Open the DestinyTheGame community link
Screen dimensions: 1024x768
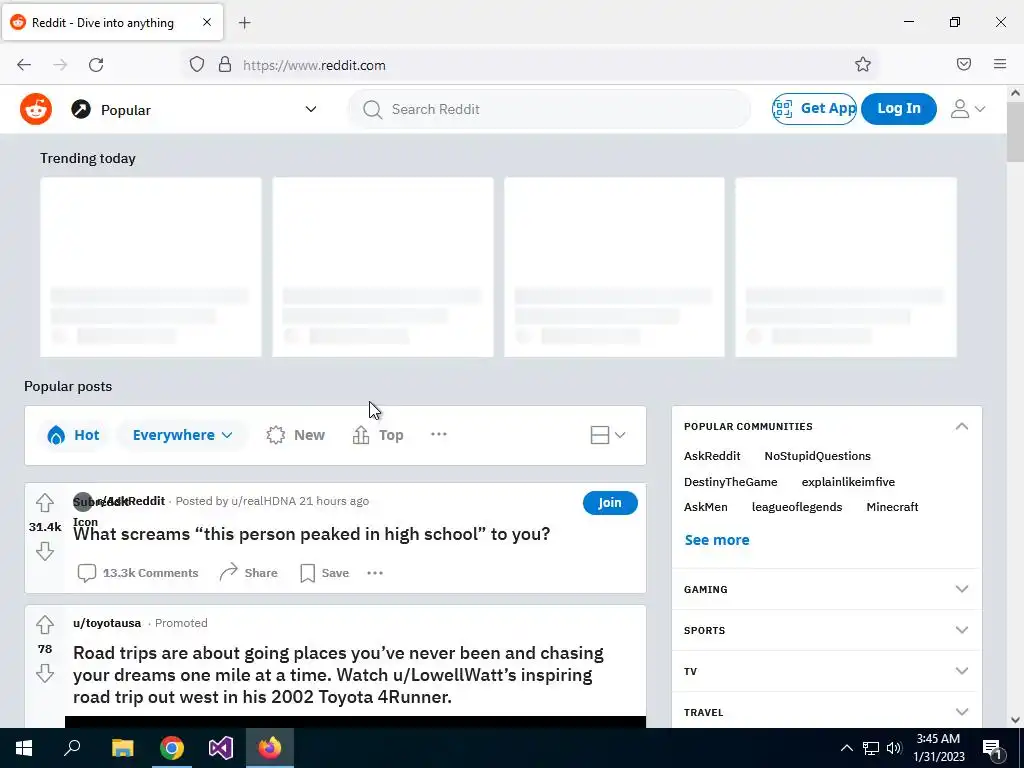pyautogui.click(x=730, y=482)
